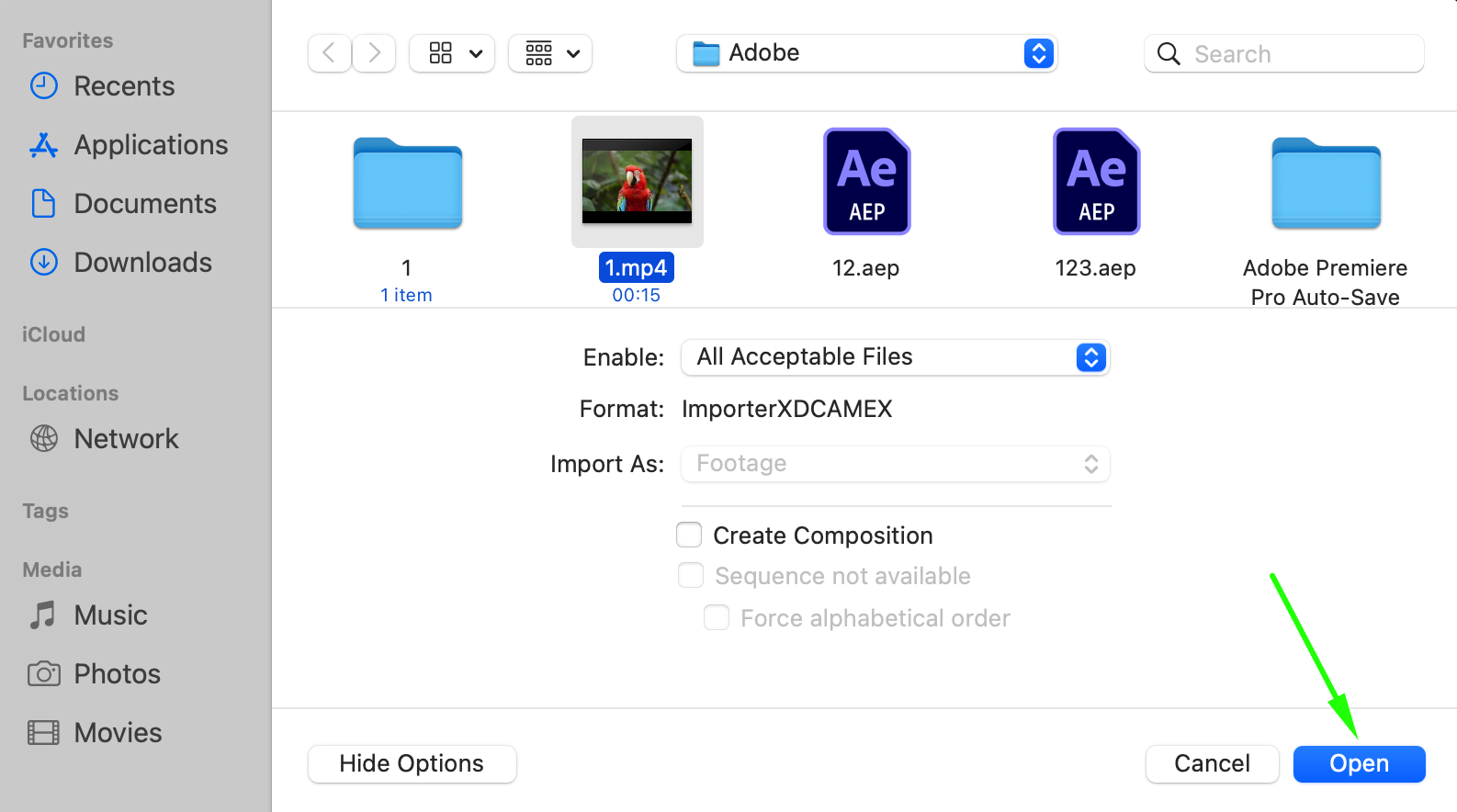Open the Import As Footage dropdown
1457x812 pixels.
point(895,464)
